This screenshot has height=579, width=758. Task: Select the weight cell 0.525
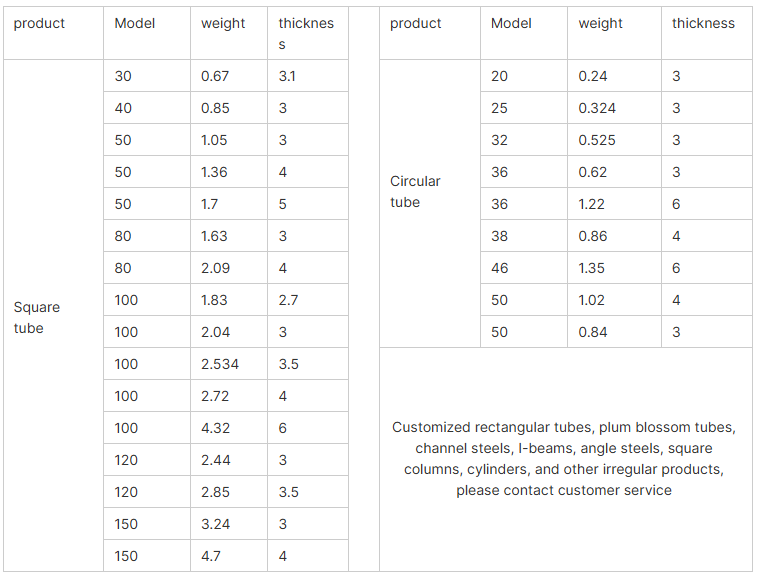click(x=614, y=140)
